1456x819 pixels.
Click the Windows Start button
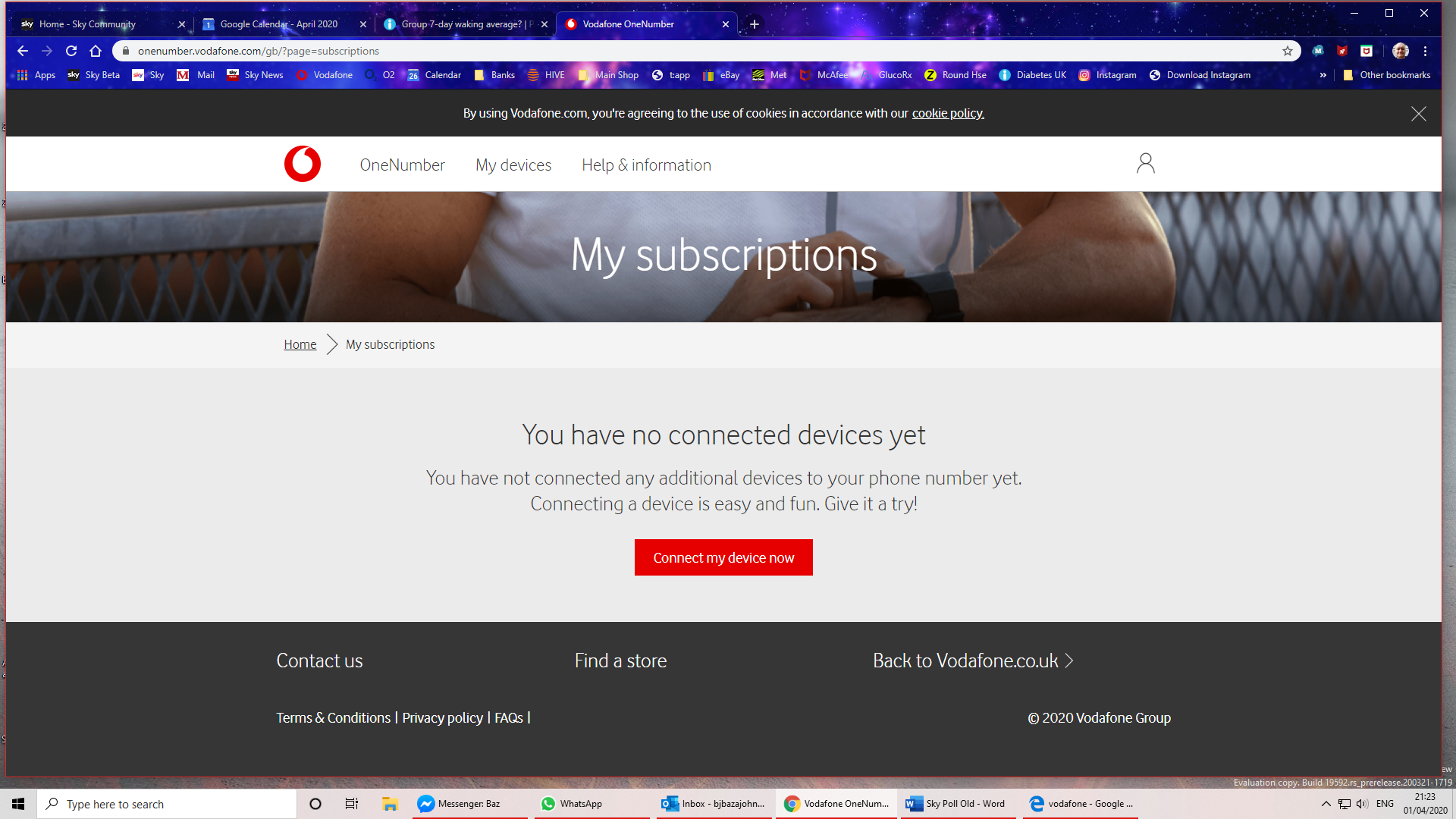[x=18, y=804]
